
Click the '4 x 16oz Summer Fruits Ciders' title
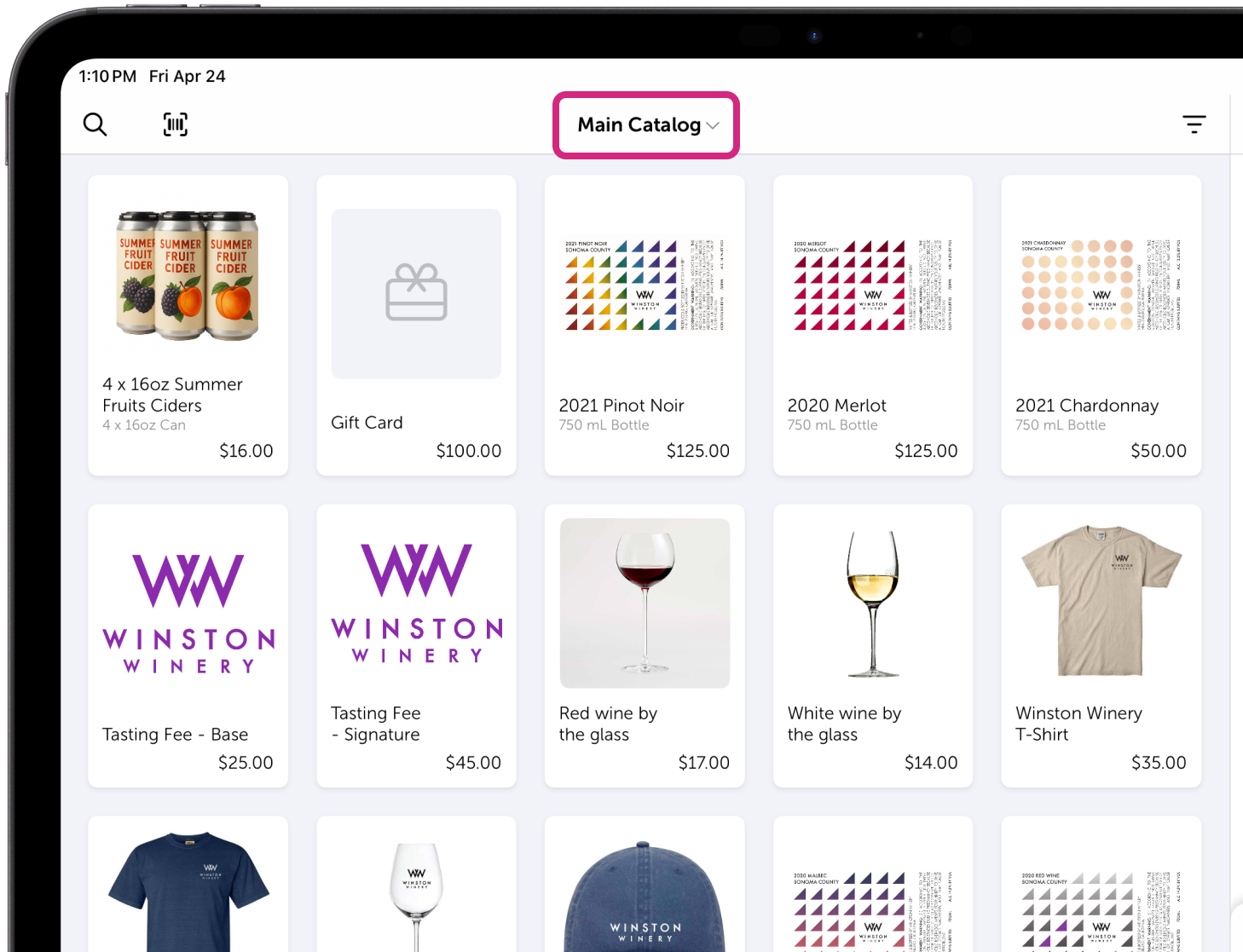(172, 395)
